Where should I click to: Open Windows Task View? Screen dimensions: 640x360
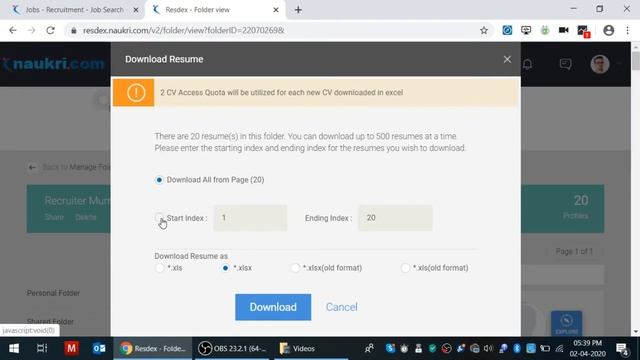pyautogui.click(x=42, y=348)
